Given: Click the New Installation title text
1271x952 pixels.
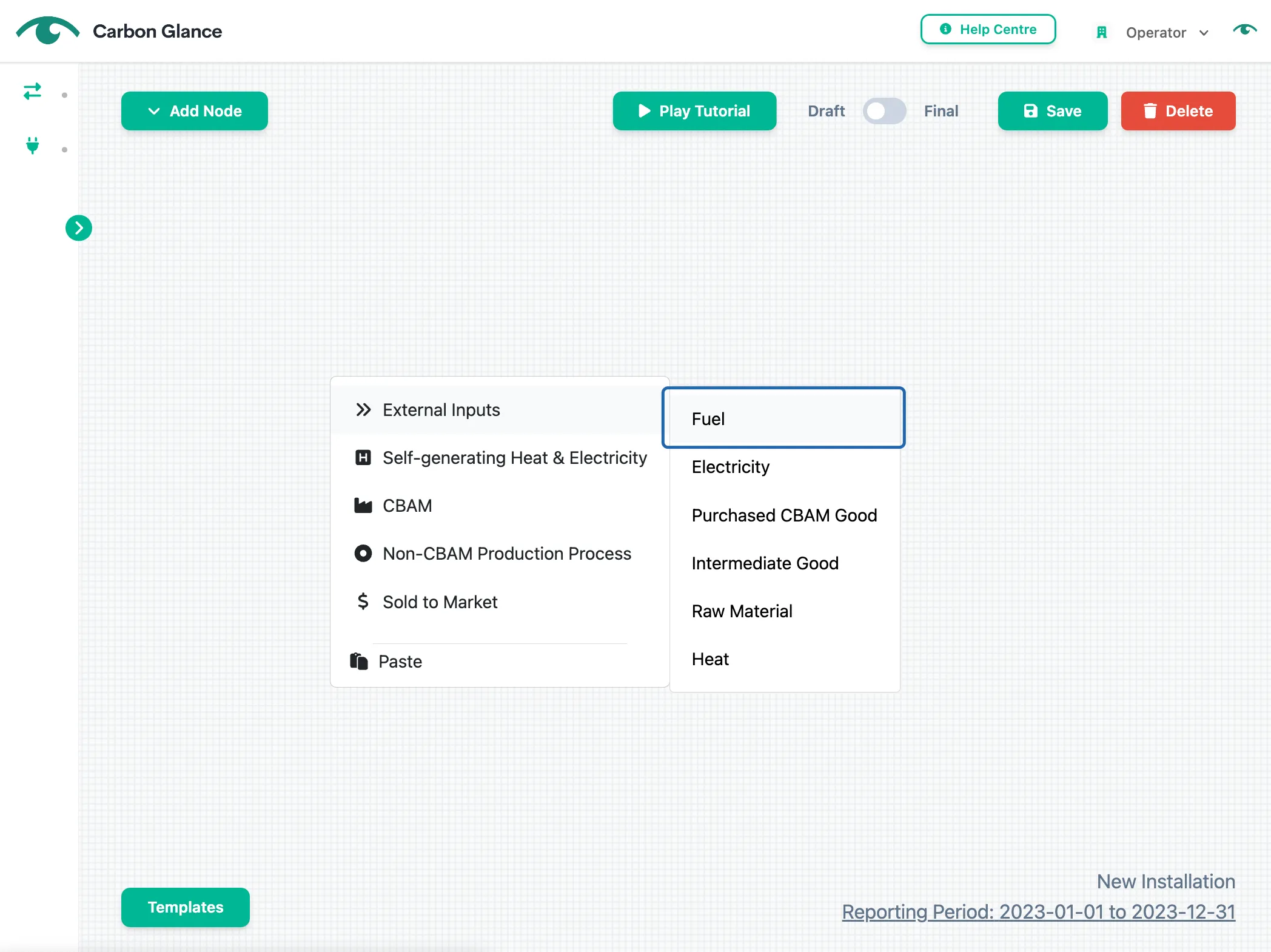Looking at the screenshot, I should click(1165, 881).
